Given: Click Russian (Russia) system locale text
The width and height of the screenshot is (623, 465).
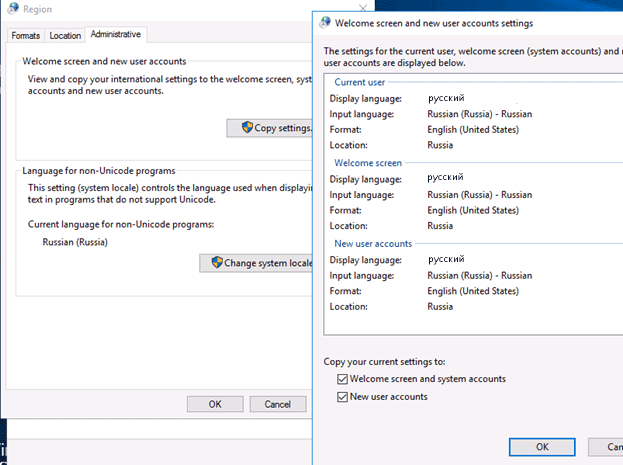Looking at the screenshot, I should [75, 242].
